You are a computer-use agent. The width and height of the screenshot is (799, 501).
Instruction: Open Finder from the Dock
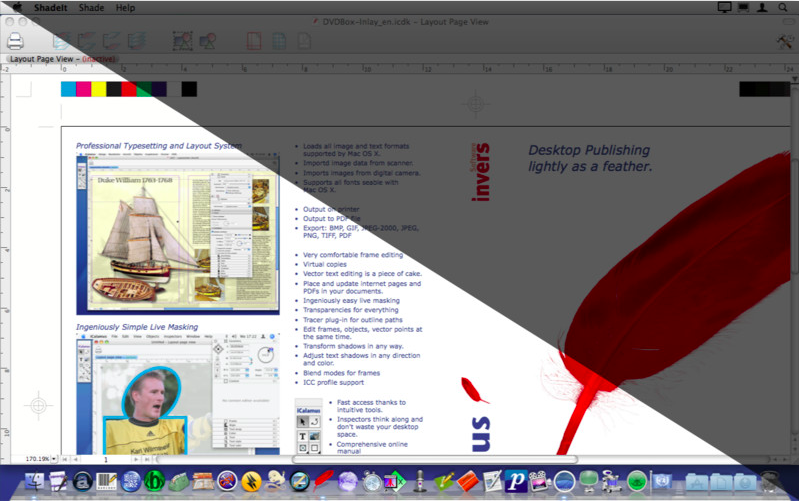[37, 481]
